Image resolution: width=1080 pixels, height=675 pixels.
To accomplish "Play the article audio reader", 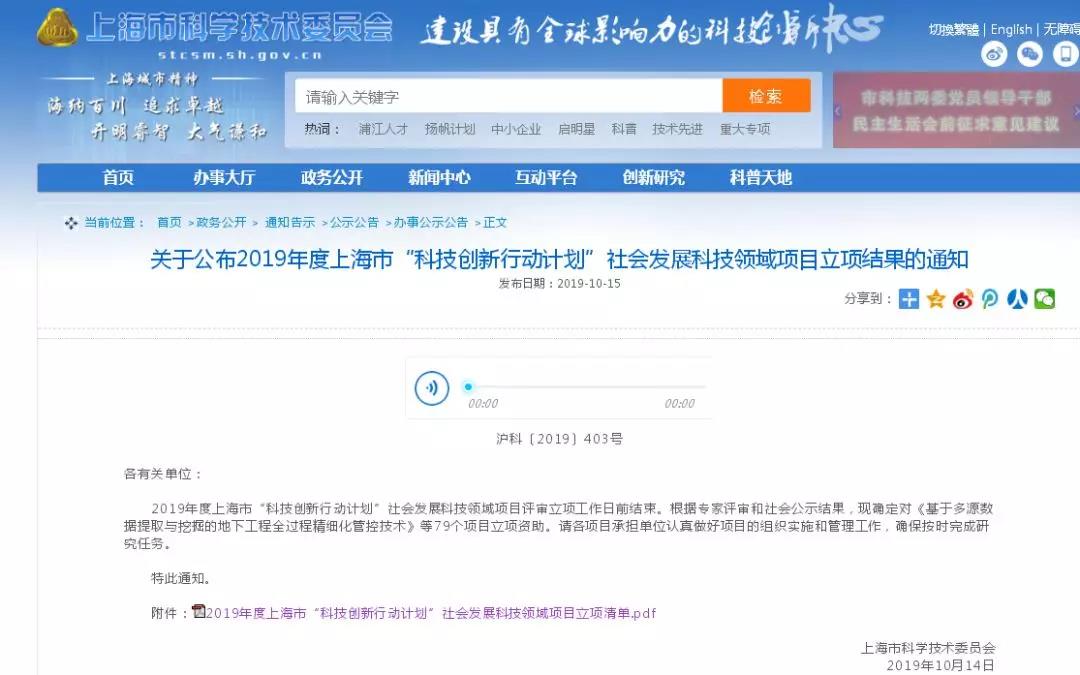I will tap(432, 387).
